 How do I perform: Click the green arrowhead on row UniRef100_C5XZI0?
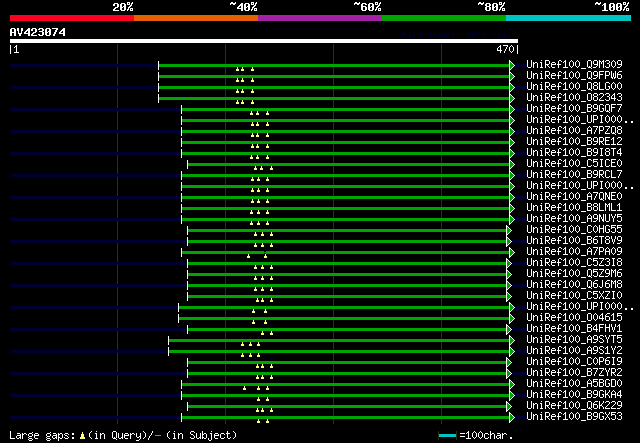coord(509,296)
